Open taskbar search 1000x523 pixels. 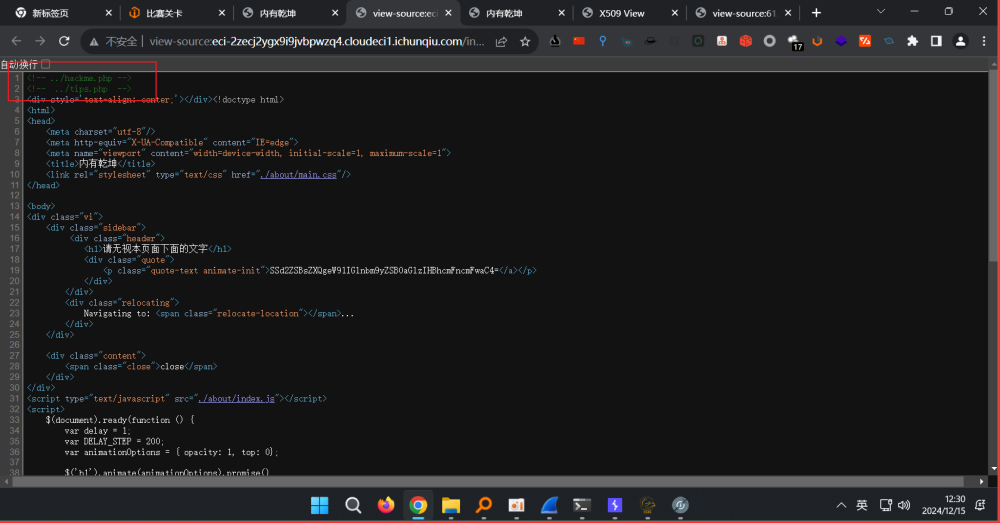pos(353,505)
